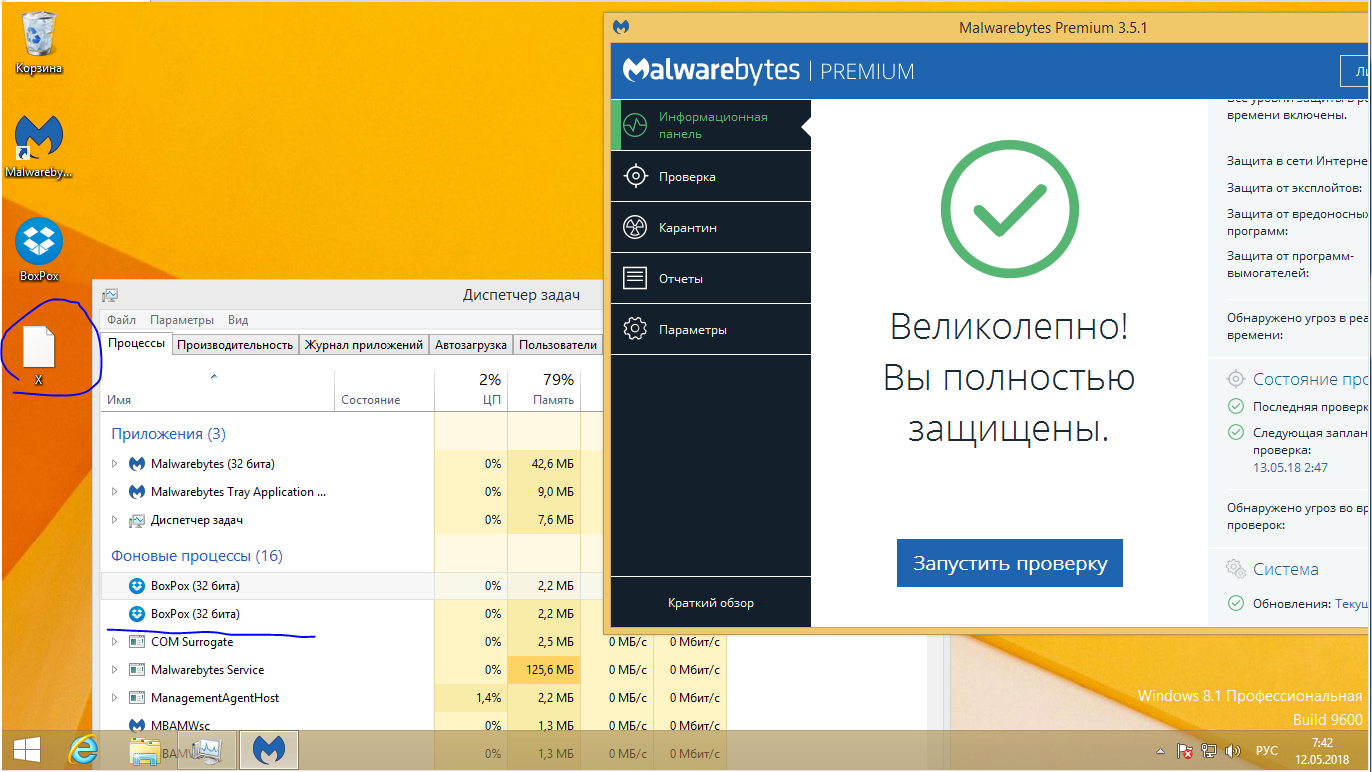This screenshot has width=1372, height=772.
Task: Open the Отчеты reports section
Action: click(x=710, y=279)
